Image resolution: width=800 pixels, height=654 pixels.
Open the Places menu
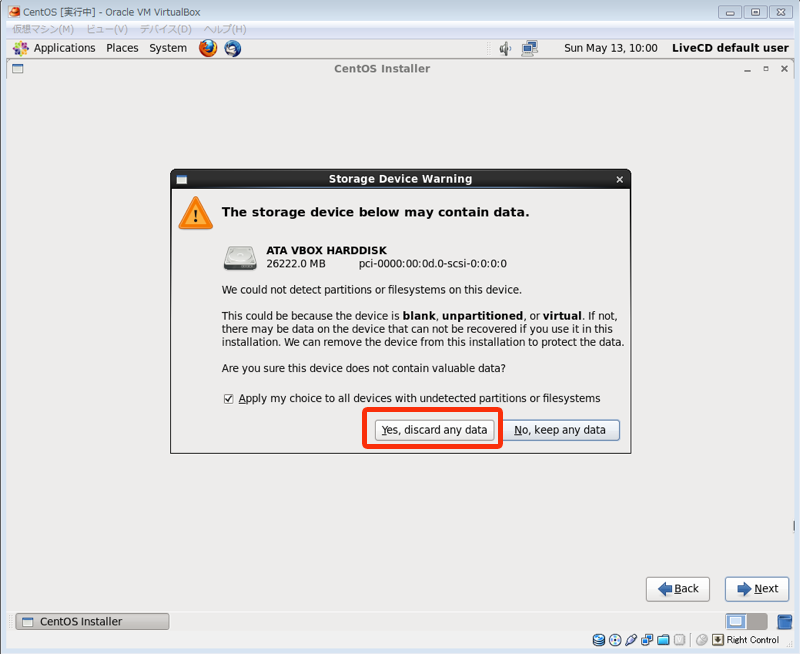122,48
